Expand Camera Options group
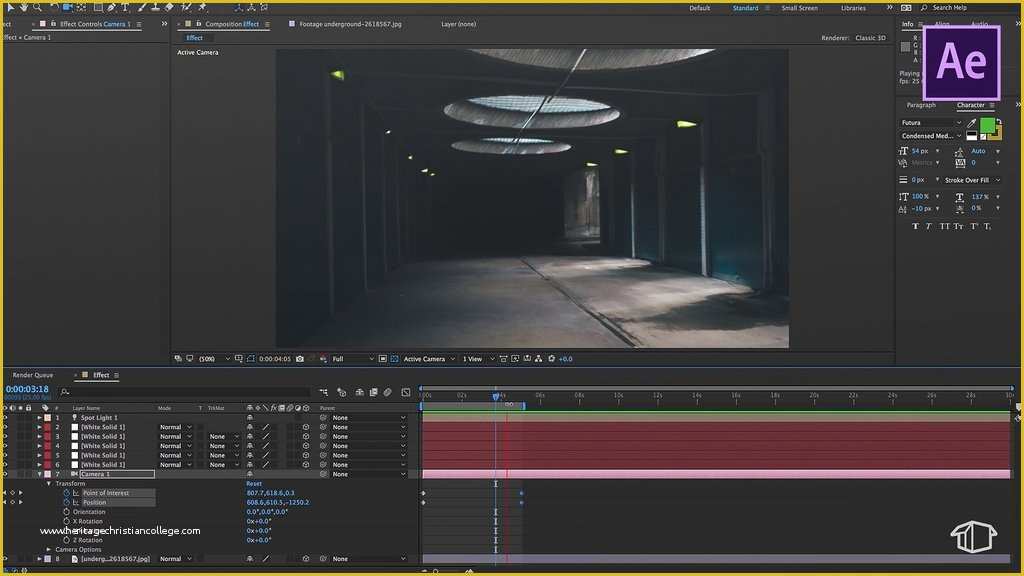Image resolution: width=1024 pixels, height=576 pixels. point(49,550)
